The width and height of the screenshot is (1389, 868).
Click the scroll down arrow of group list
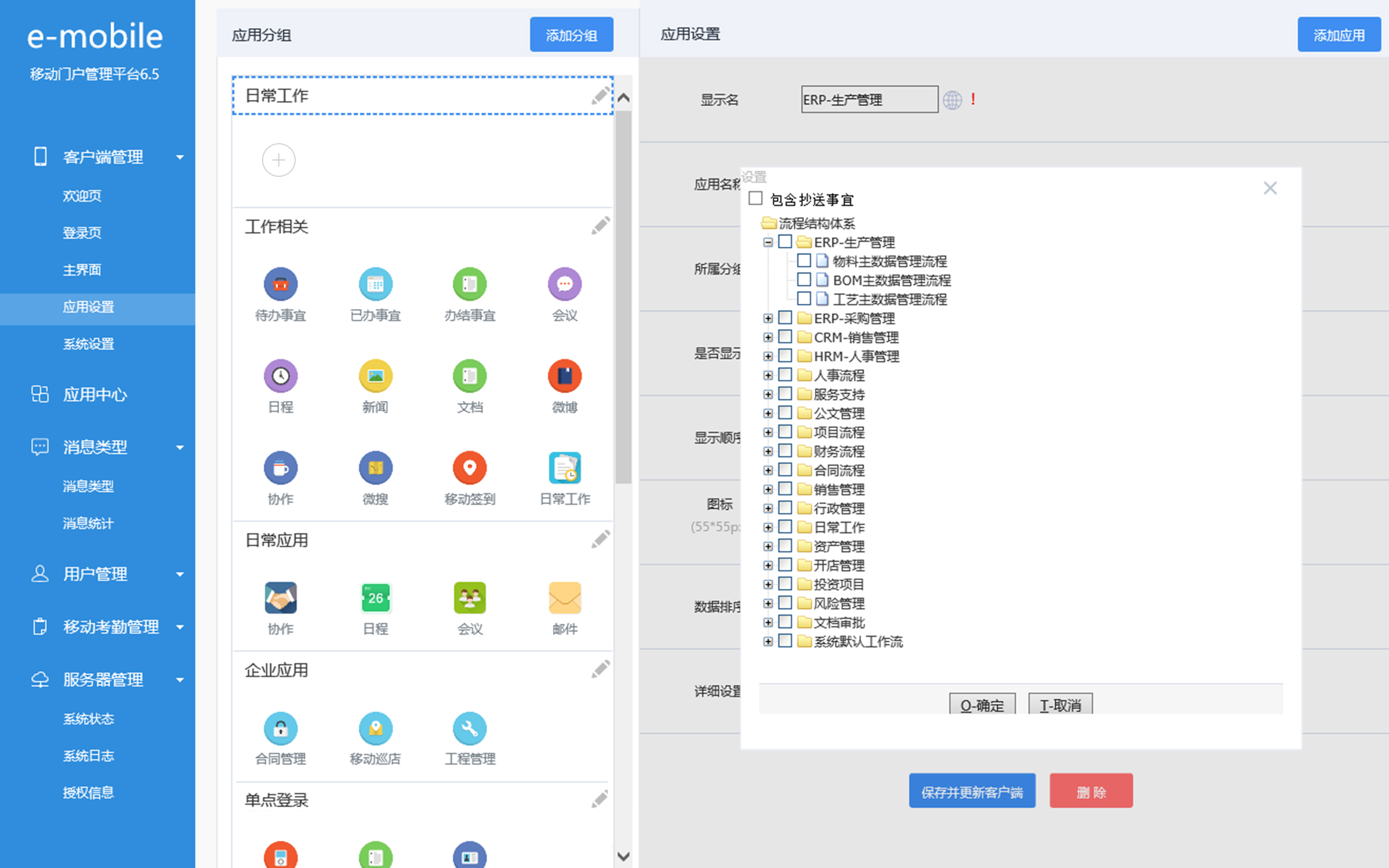click(x=623, y=857)
